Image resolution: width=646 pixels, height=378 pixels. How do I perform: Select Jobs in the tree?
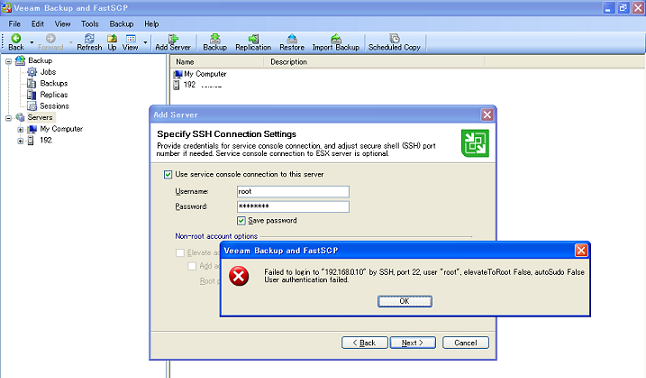tap(48, 72)
